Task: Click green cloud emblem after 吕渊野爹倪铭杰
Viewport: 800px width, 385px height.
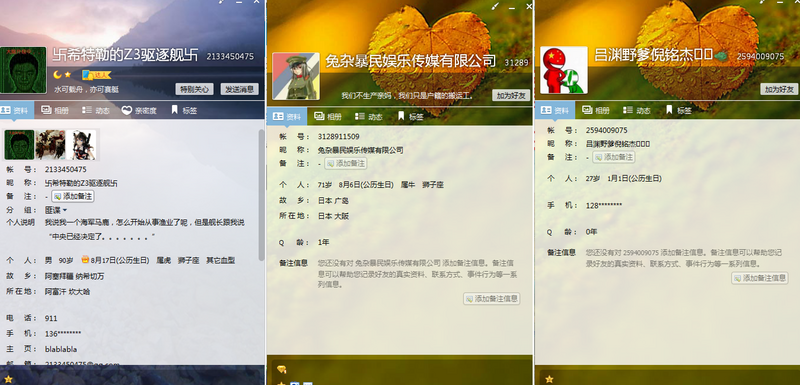Action: (721, 56)
